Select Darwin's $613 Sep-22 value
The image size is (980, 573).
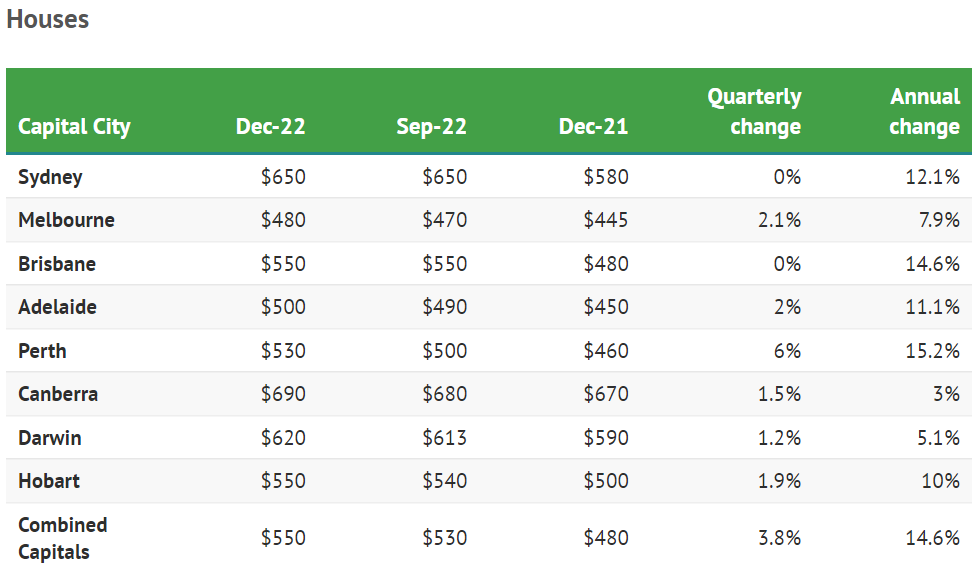pos(444,438)
